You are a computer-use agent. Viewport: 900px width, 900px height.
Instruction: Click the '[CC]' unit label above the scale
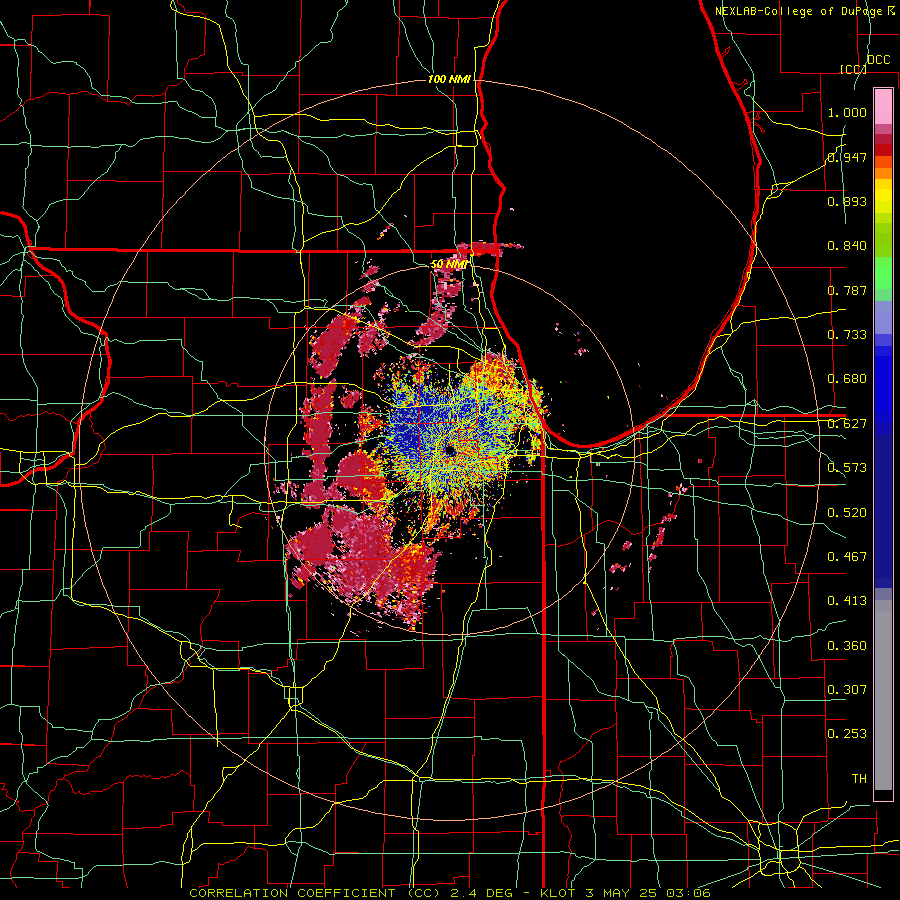click(853, 69)
